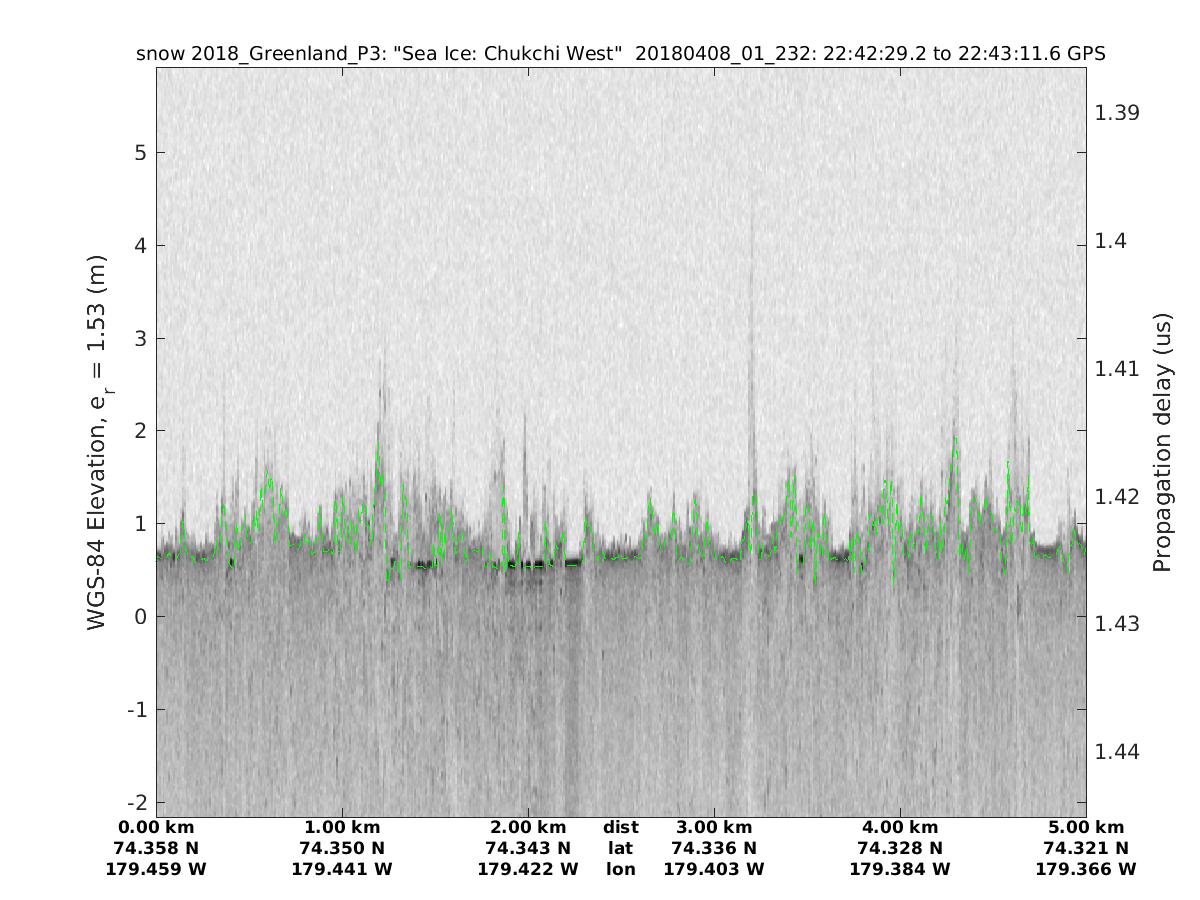Click the 5.00 km tick label
1200x900 pixels.
coord(1086,827)
